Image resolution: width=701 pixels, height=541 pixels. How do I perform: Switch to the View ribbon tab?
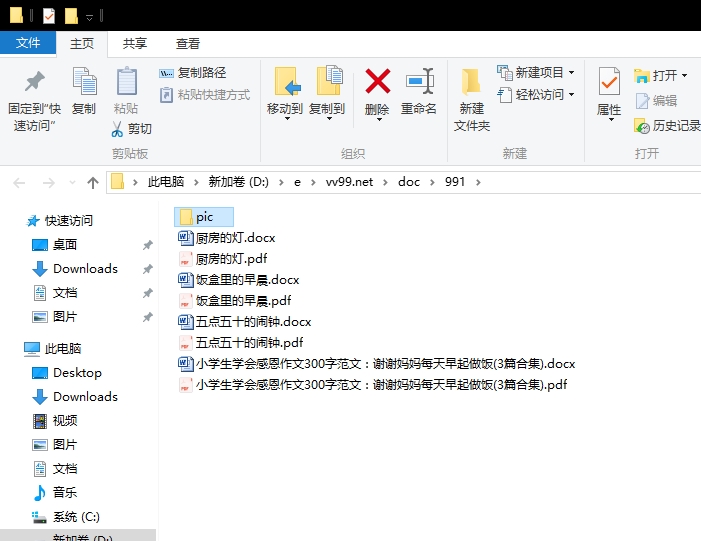click(x=188, y=43)
